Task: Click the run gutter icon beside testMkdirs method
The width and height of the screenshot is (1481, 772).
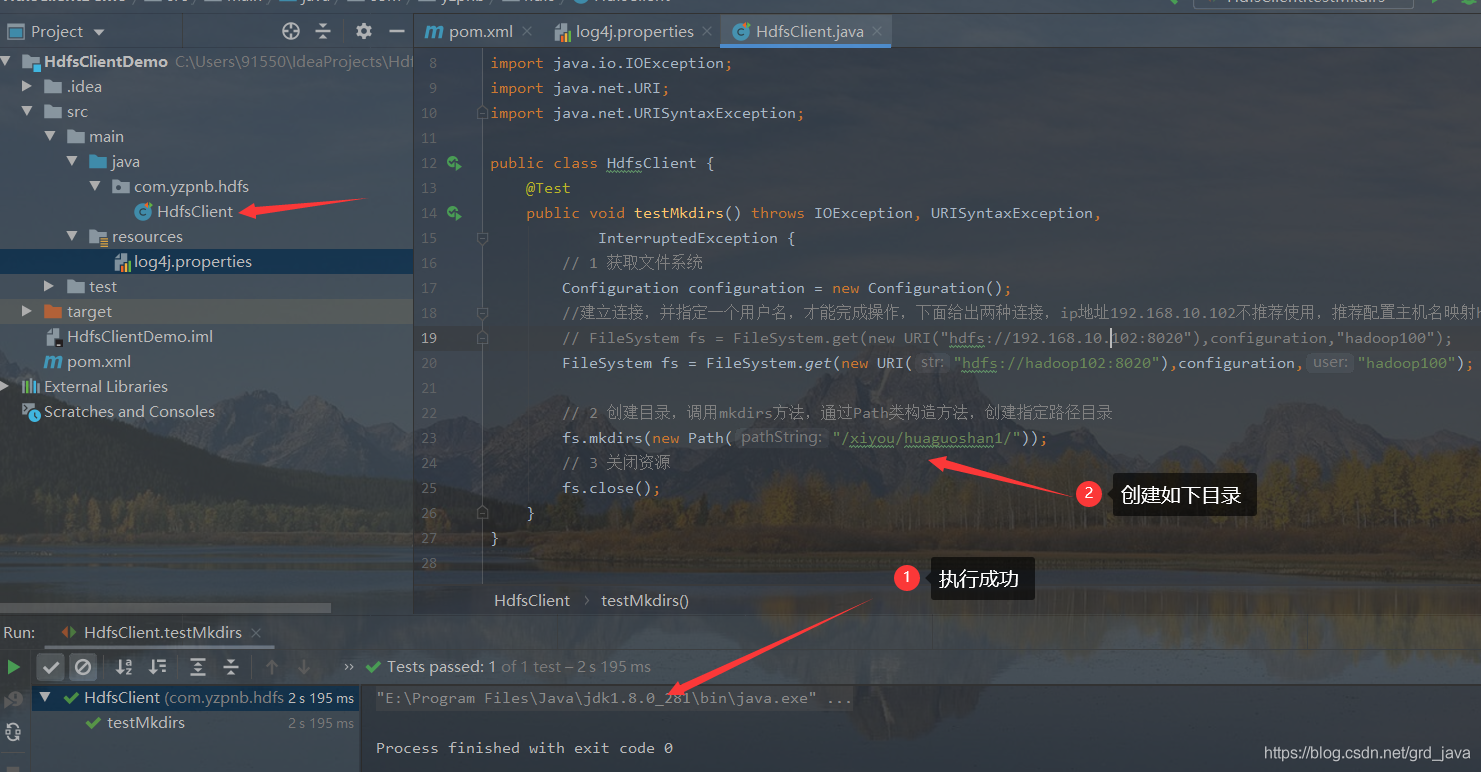Action: [x=454, y=213]
